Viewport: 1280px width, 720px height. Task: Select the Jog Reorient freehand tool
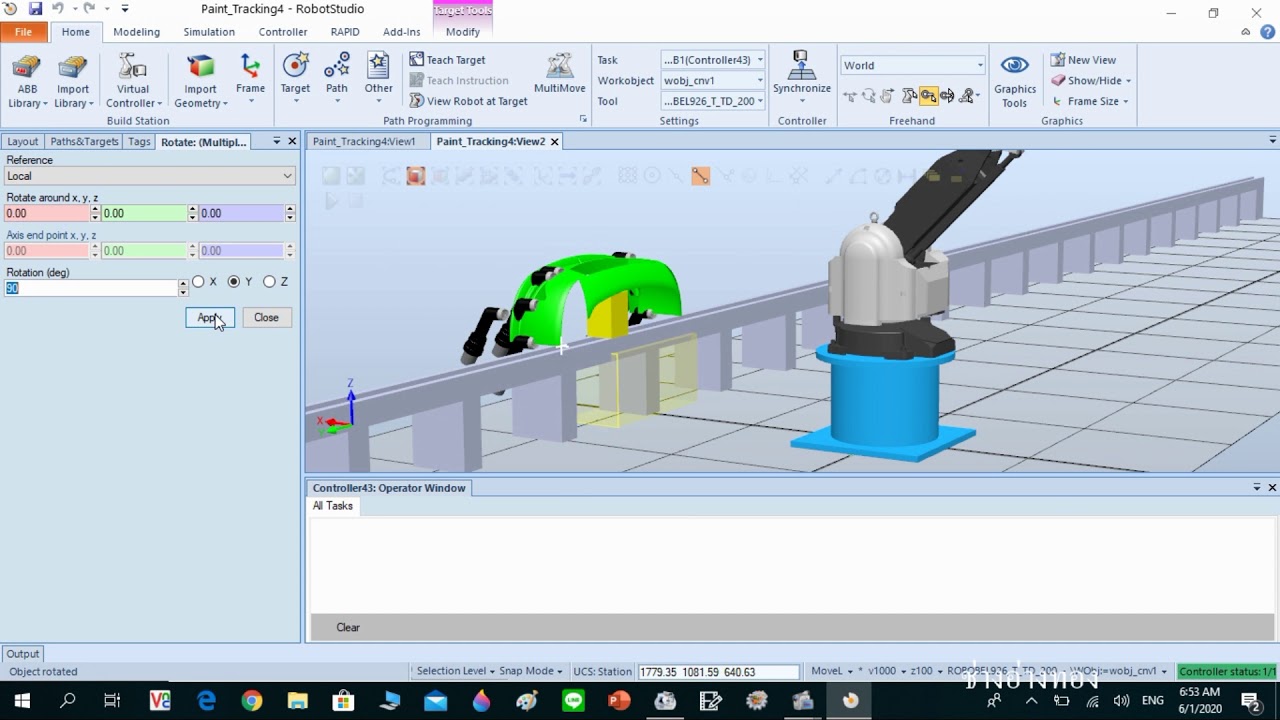(x=948, y=96)
